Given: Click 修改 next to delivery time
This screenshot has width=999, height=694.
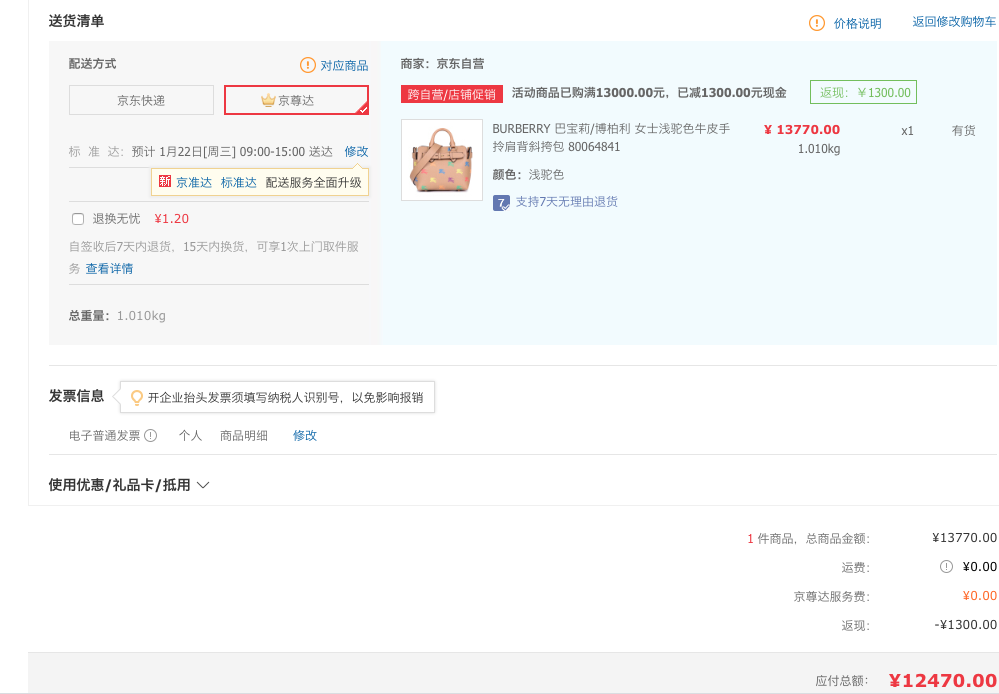Looking at the screenshot, I should point(356,152).
